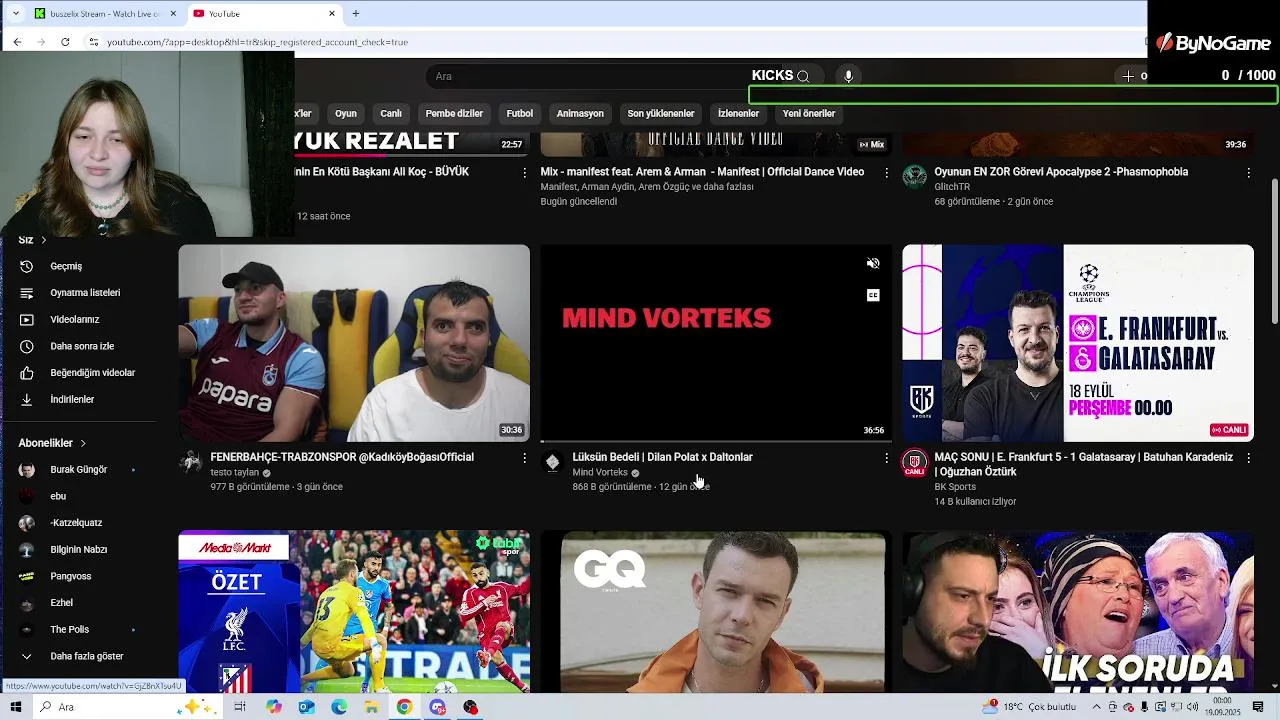Open File Explorer from the taskbar
The height and width of the screenshot is (720, 1280).
click(x=371, y=707)
